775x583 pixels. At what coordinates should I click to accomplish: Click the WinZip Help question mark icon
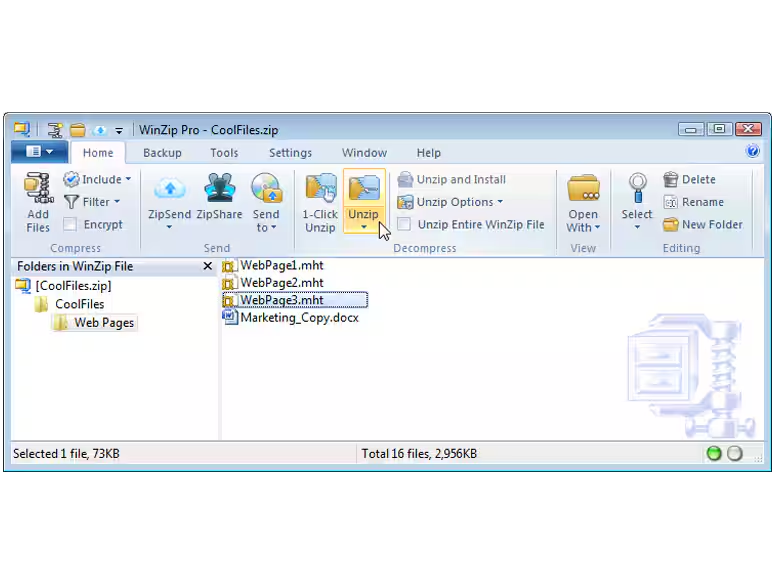point(752,151)
